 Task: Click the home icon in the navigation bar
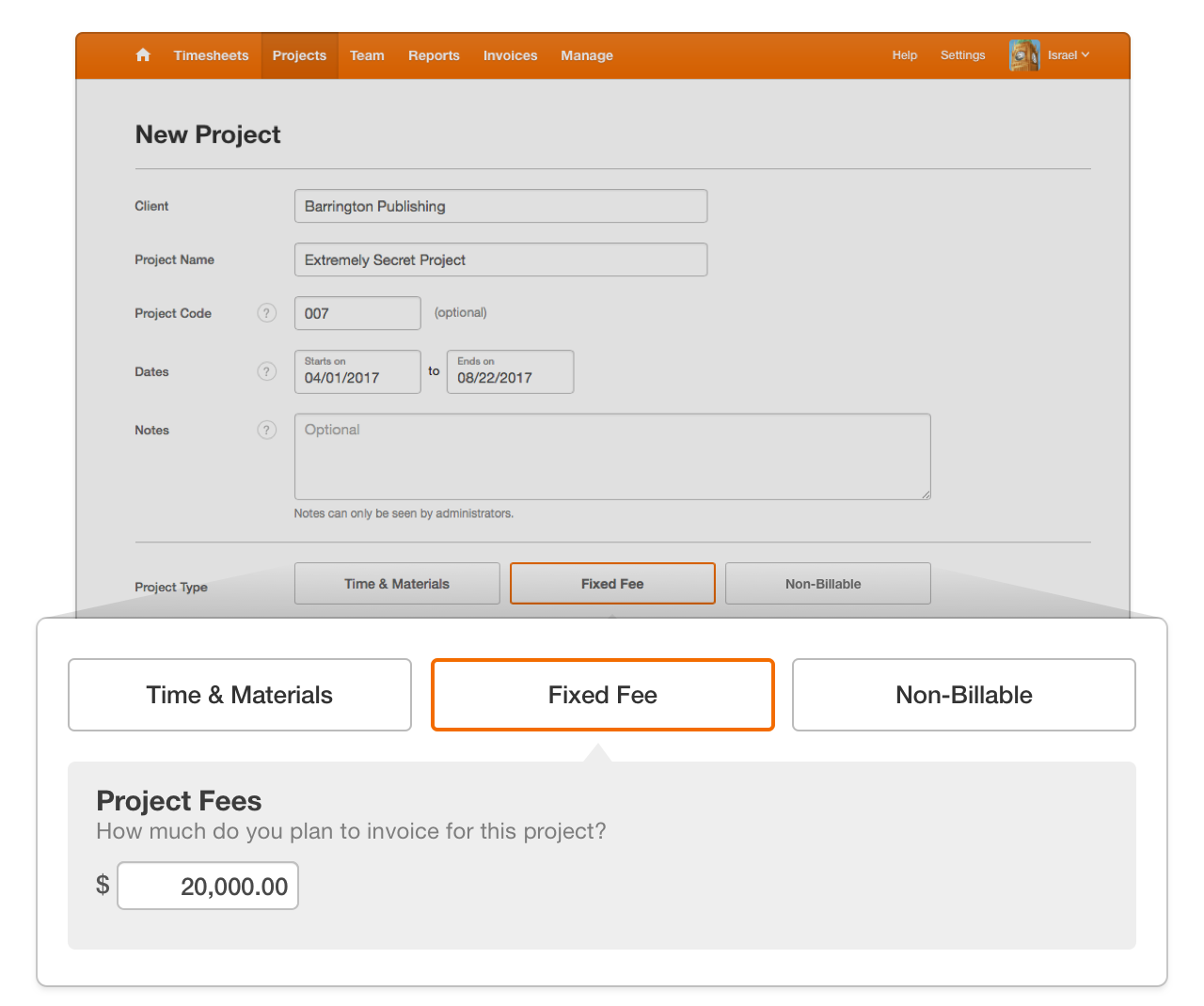(143, 55)
